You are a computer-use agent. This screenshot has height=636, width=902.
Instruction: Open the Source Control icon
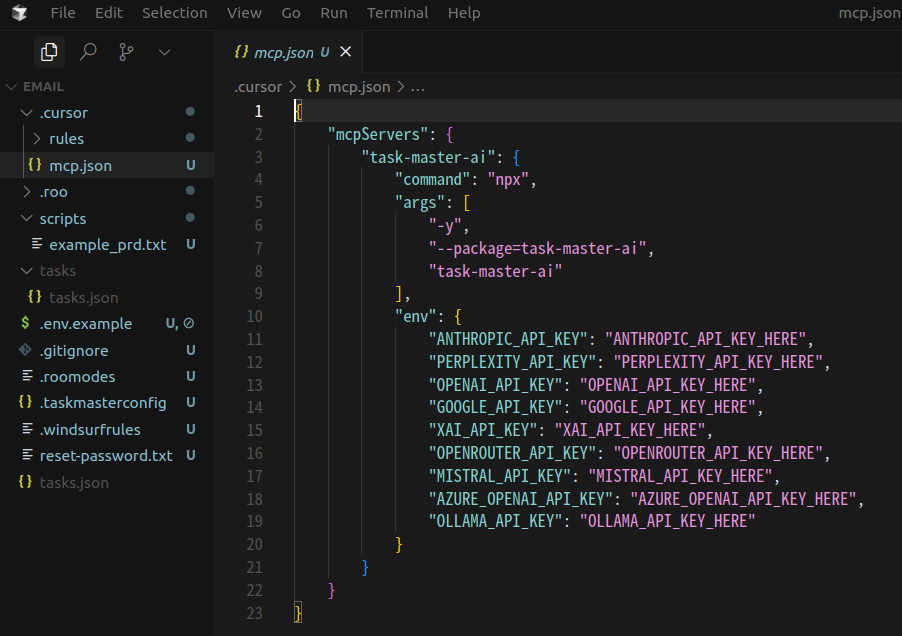click(126, 52)
